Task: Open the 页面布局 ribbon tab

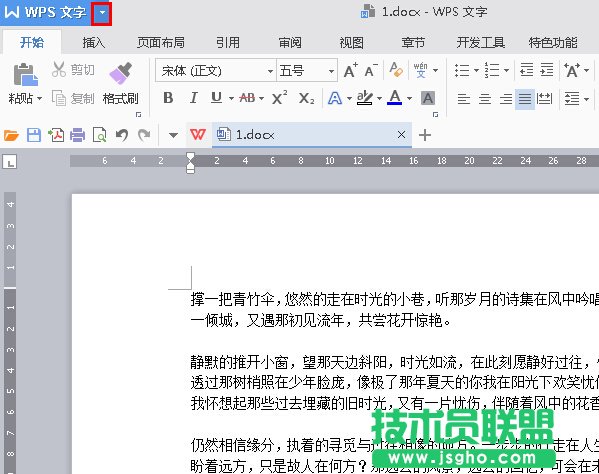Action: coord(161,42)
